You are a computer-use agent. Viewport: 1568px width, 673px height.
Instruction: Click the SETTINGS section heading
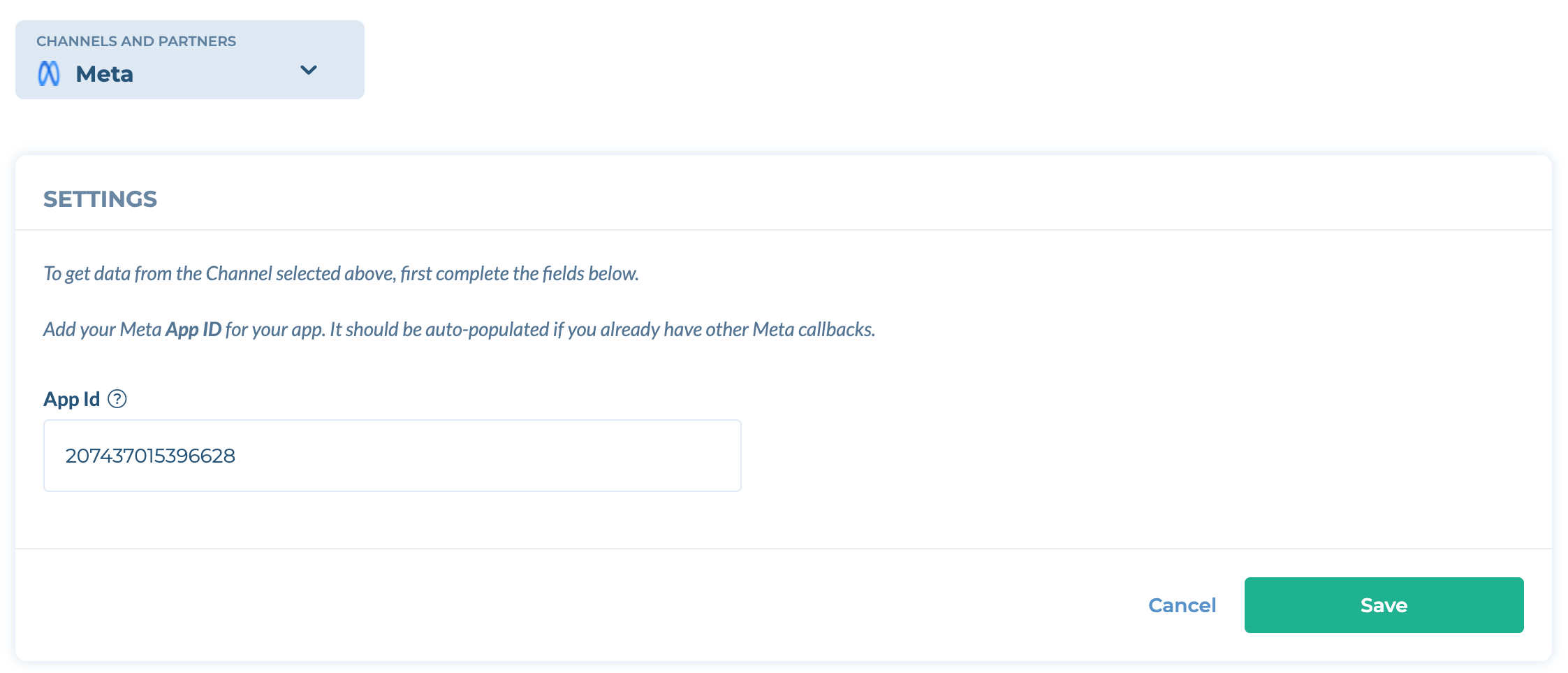pyautogui.click(x=100, y=199)
